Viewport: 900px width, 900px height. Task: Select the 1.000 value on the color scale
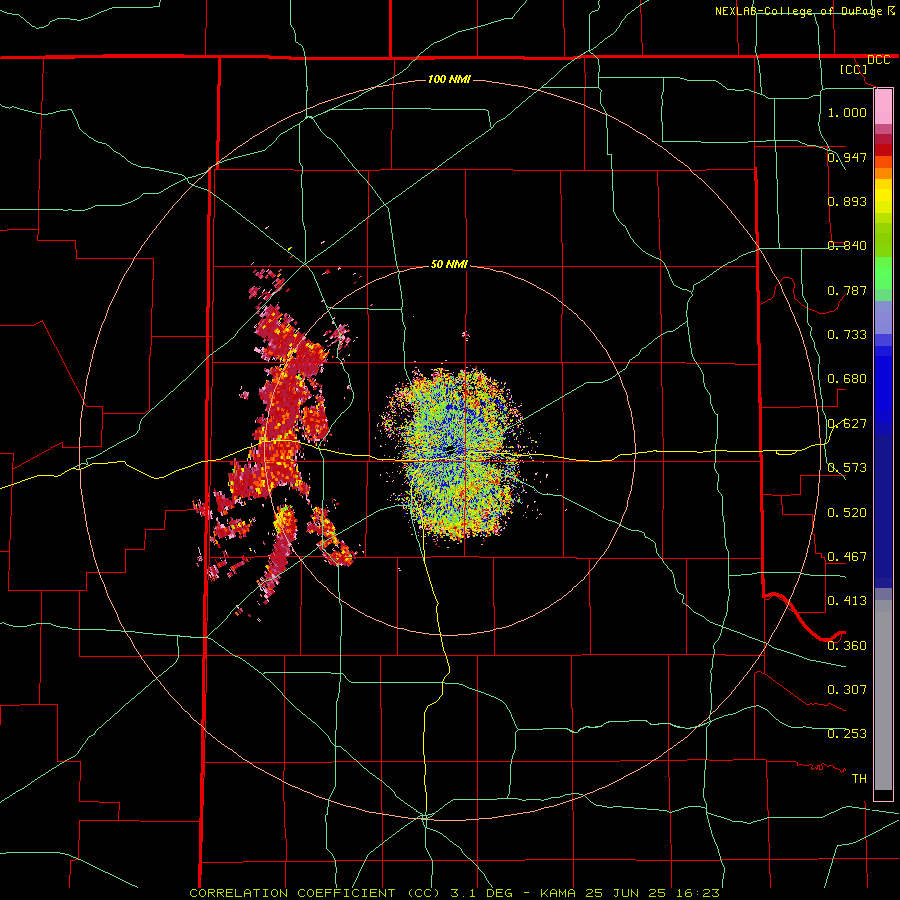[x=847, y=112]
